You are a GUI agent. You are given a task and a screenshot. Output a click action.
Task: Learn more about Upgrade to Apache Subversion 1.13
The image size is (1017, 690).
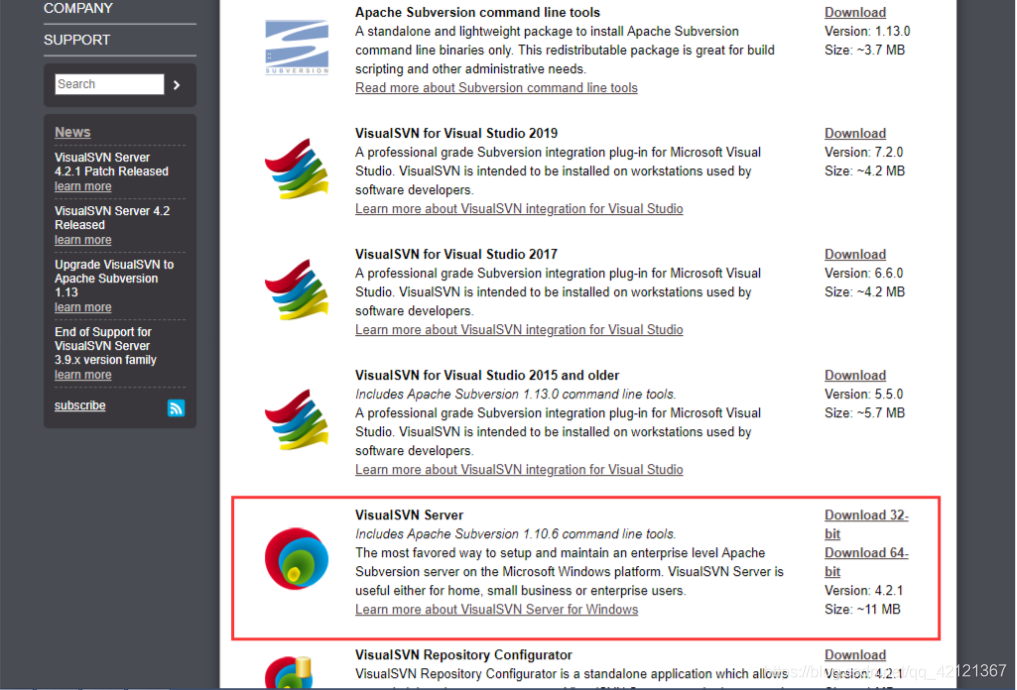83,308
